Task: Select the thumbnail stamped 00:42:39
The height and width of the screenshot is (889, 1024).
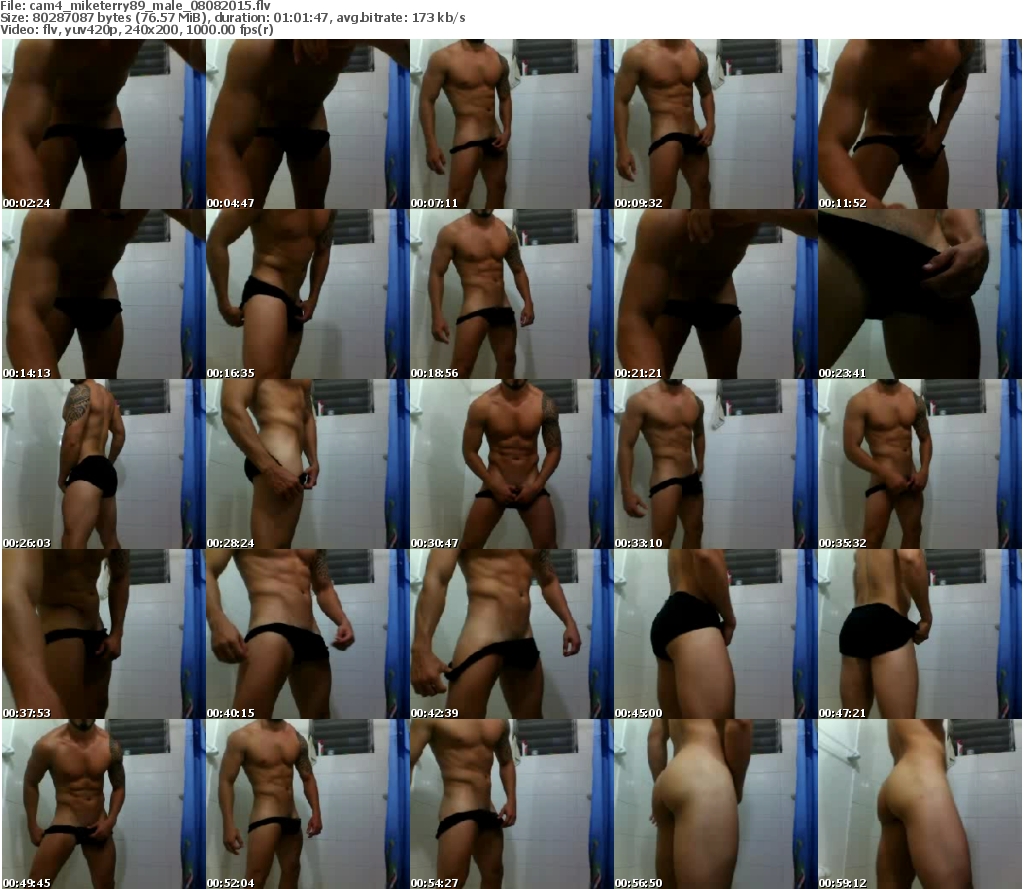Action: pyautogui.click(x=511, y=634)
